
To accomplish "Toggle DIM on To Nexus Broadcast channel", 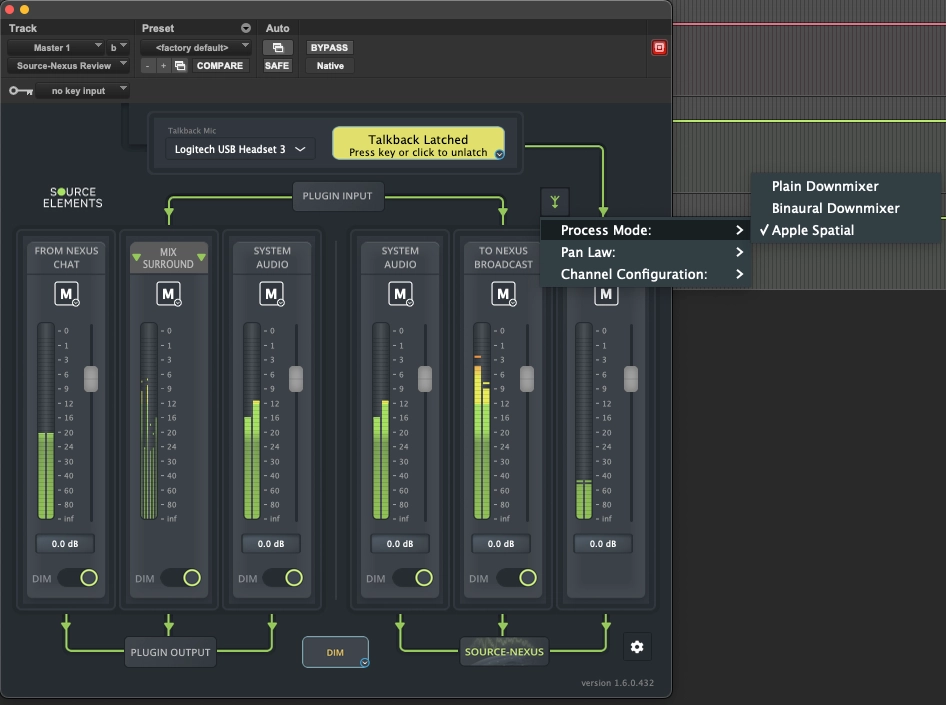I will (x=519, y=578).
